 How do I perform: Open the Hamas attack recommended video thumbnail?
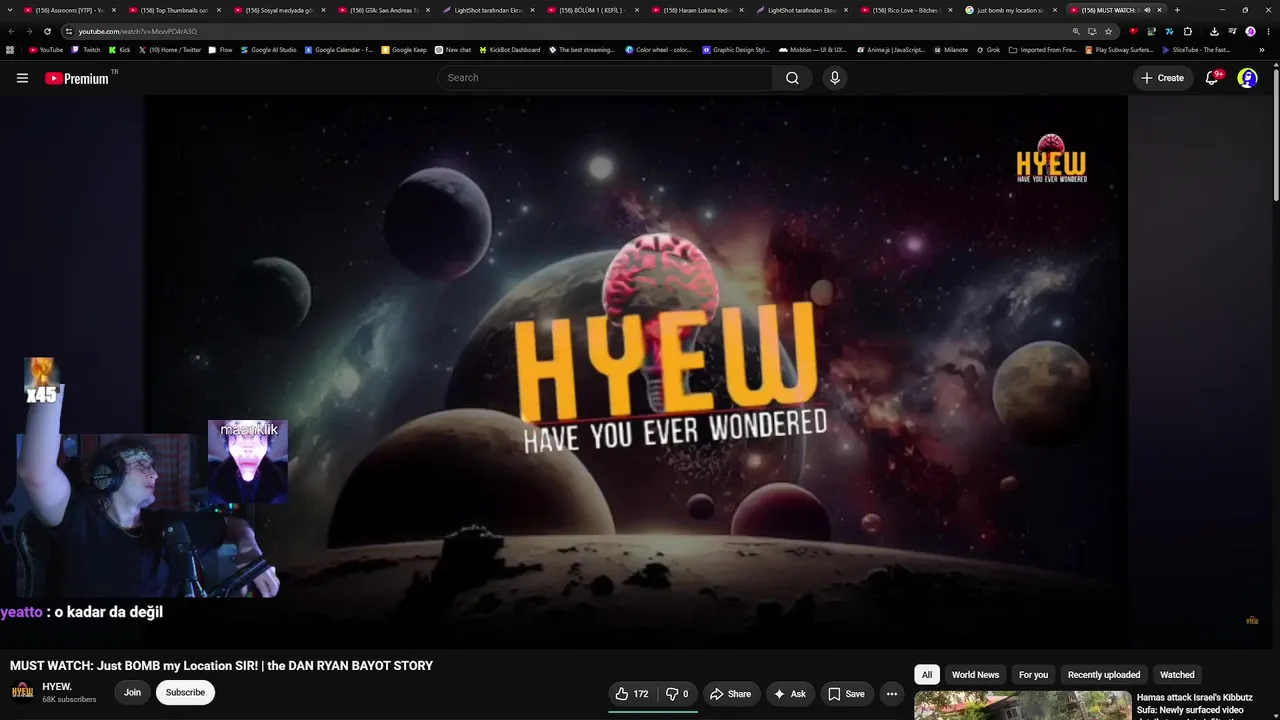click(x=1022, y=705)
